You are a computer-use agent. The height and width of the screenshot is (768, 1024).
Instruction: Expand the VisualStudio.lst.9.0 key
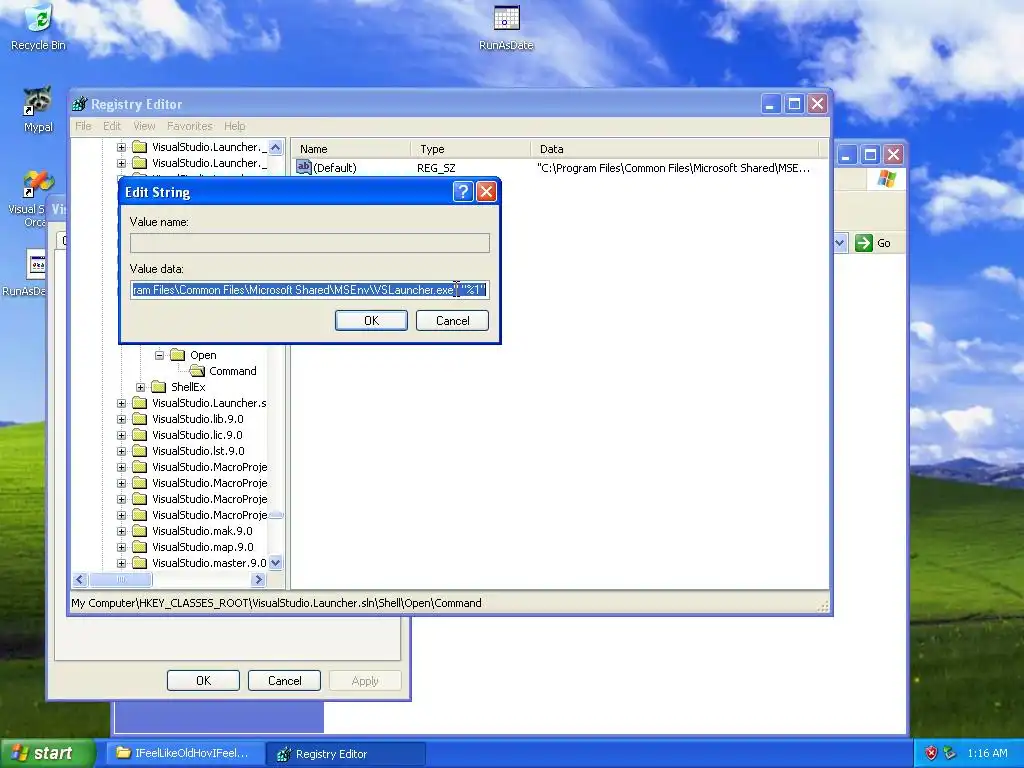[x=121, y=451]
